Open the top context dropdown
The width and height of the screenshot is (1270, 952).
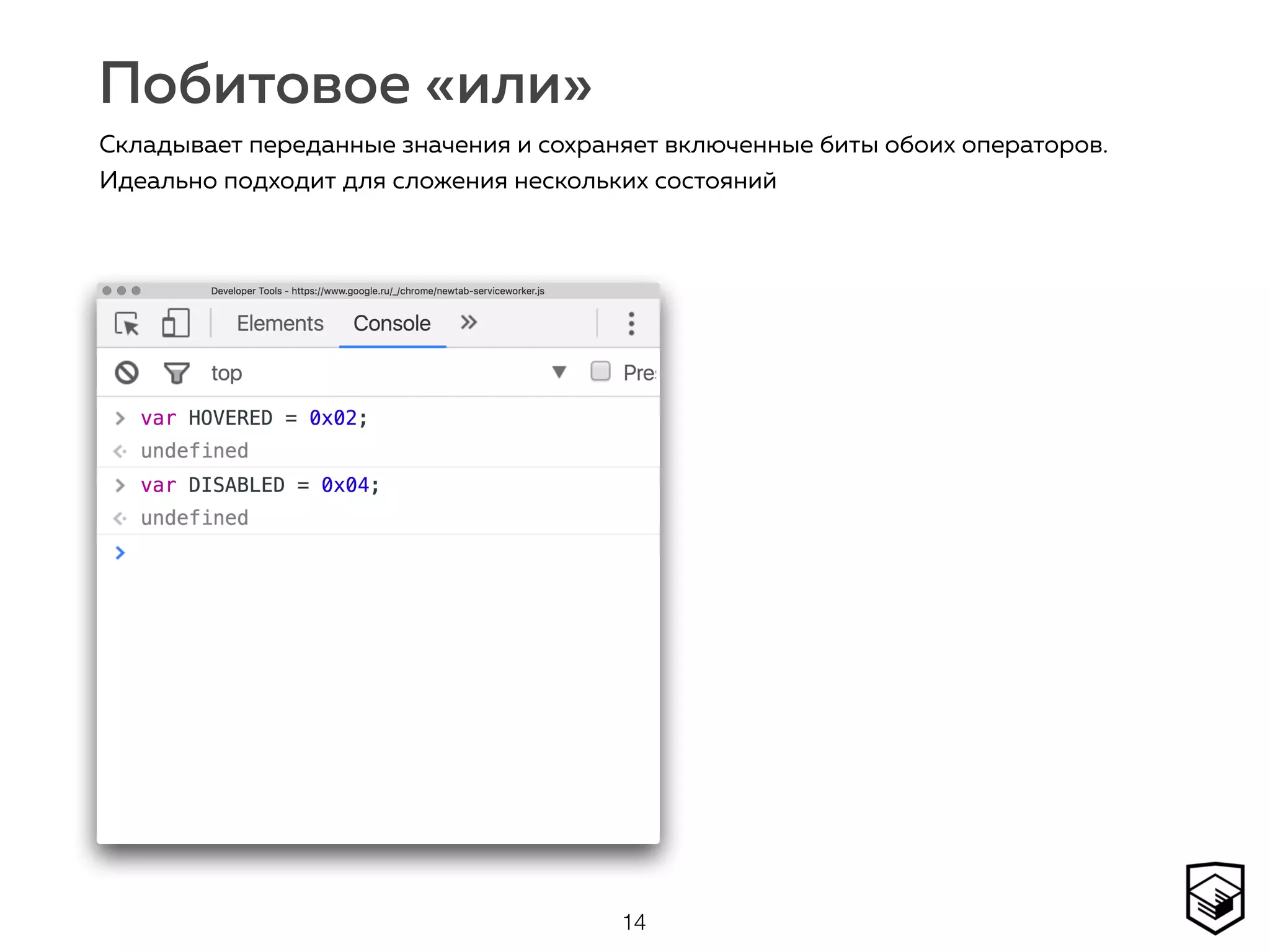(389, 372)
